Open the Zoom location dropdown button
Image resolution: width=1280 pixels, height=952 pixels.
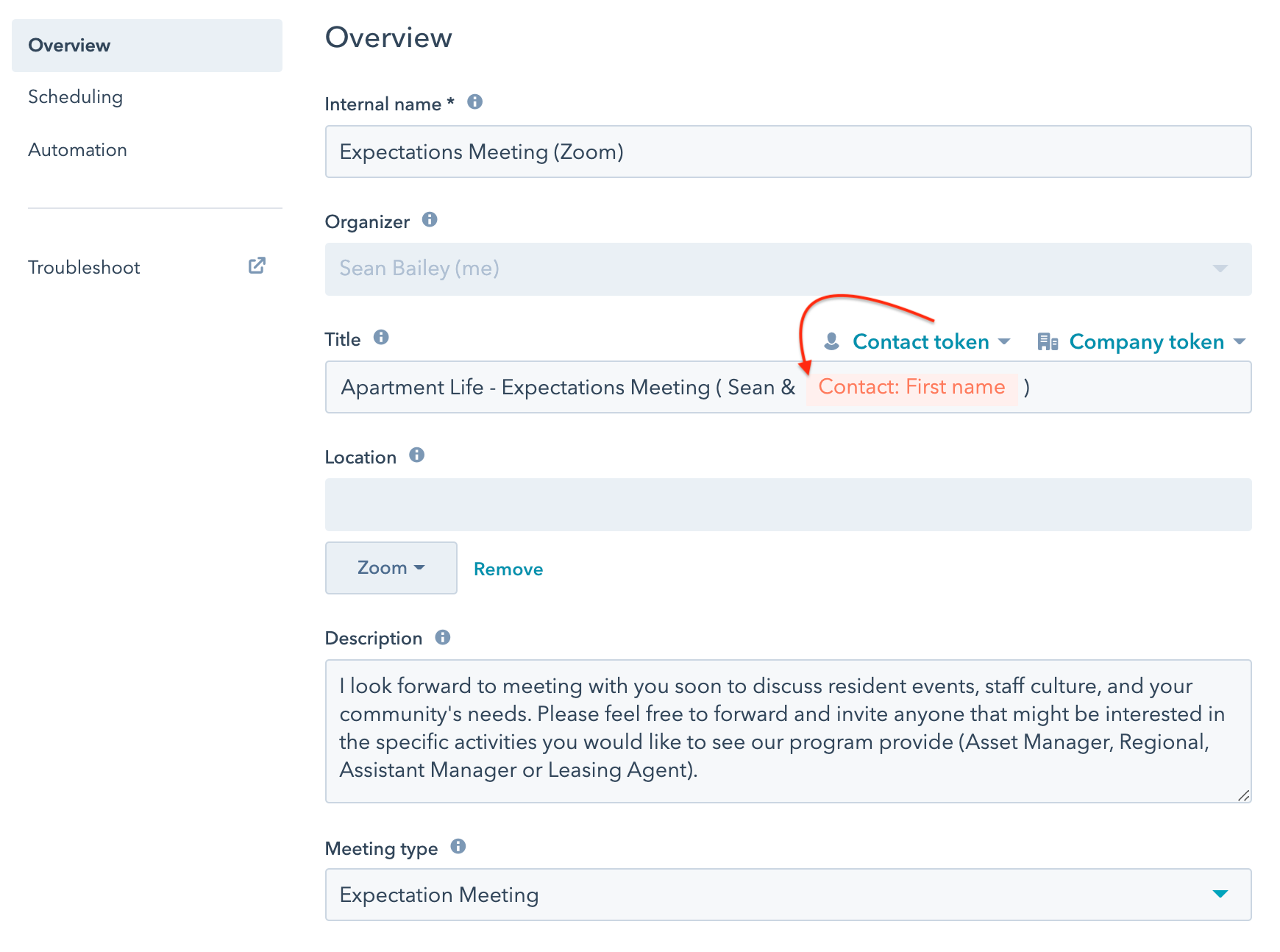pyautogui.click(x=391, y=568)
